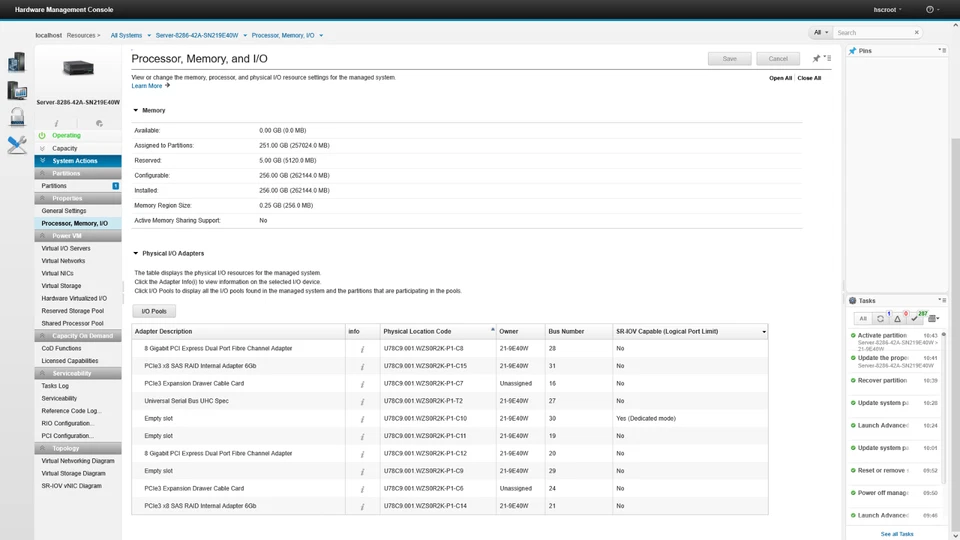Screen dimensions: 960x540
Task: Filter completed tasks with the checkmark icon
Action: pos(914,318)
